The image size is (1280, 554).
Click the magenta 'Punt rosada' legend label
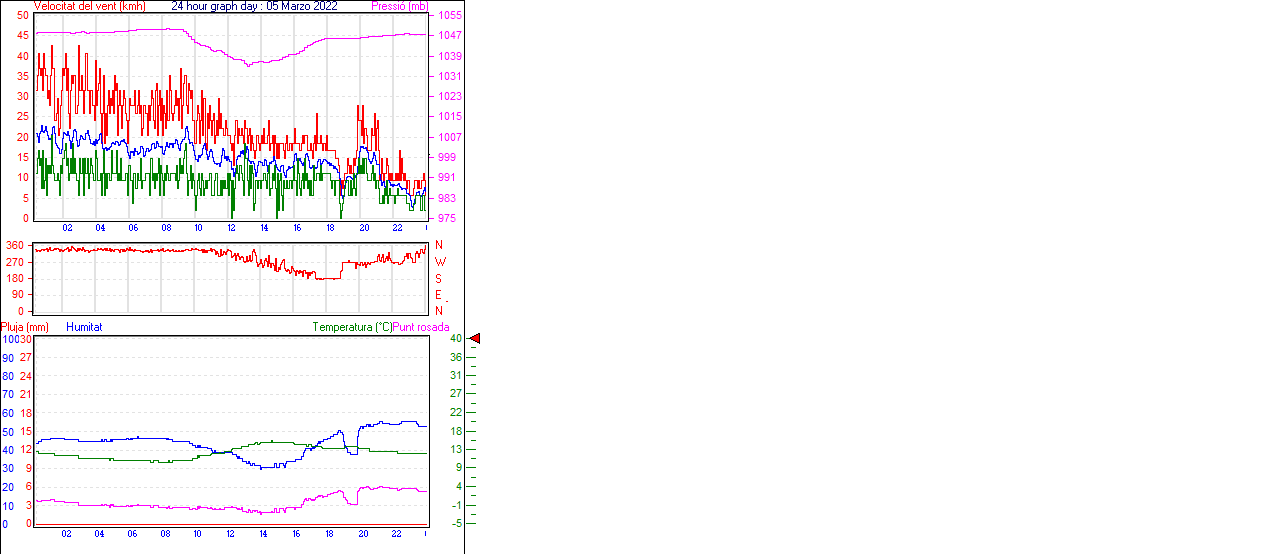(421, 327)
